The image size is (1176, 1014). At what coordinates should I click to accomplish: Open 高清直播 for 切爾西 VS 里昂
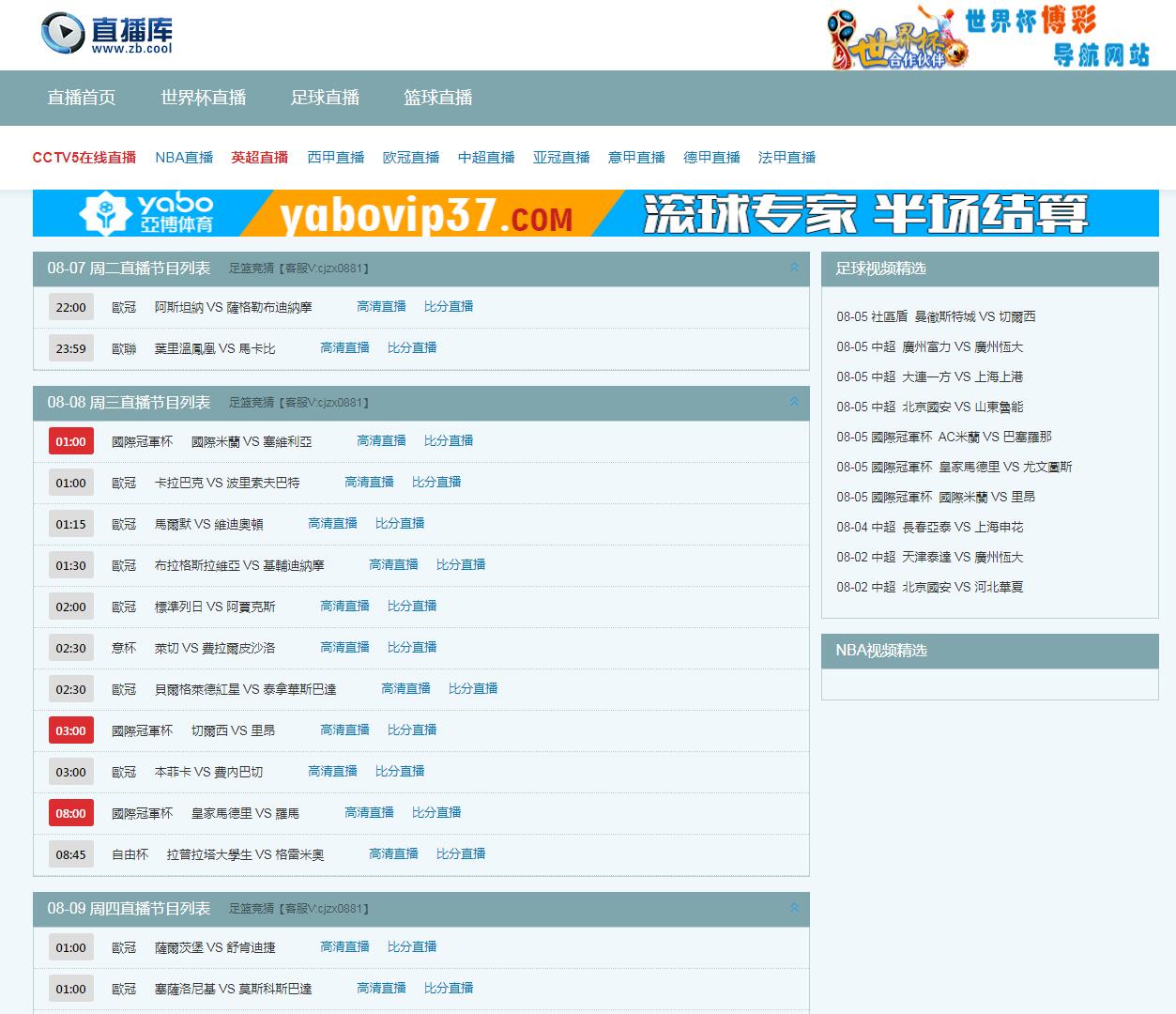pyautogui.click(x=344, y=730)
